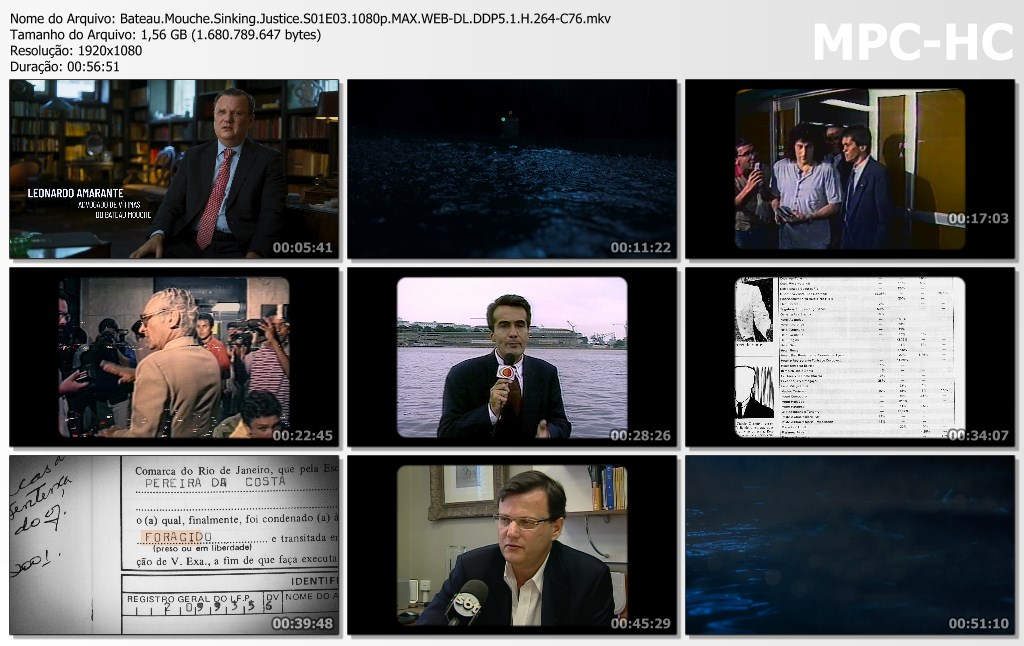Click the 'Duração: 00:56:51' line
This screenshot has width=1024, height=646.
(65, 67)
